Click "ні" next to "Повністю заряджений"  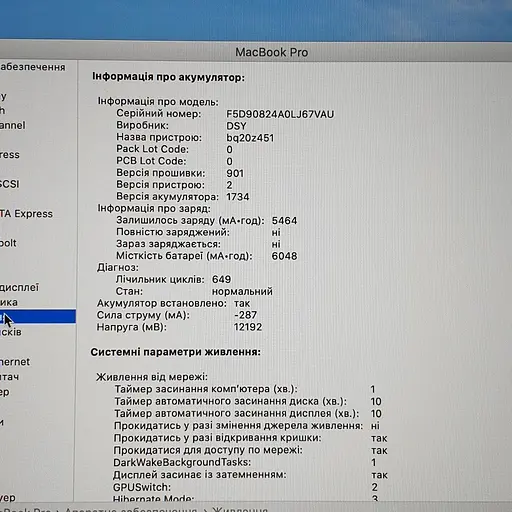point(276,232)
